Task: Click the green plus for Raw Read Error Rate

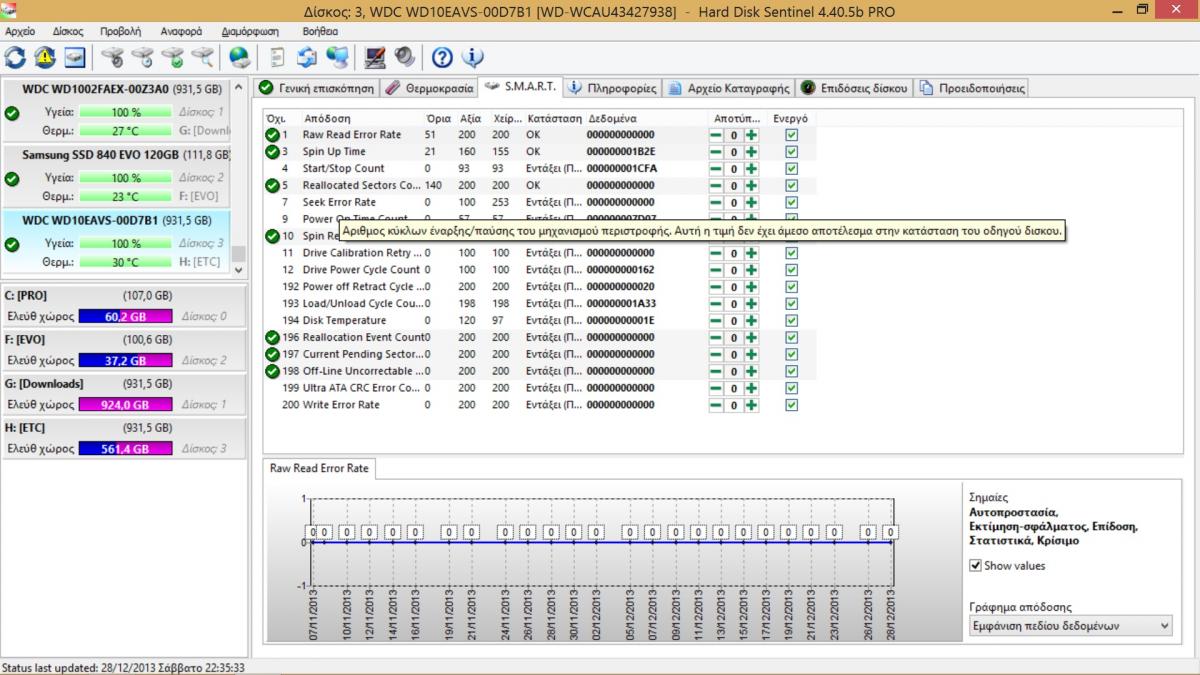Action: pos(751,135)
